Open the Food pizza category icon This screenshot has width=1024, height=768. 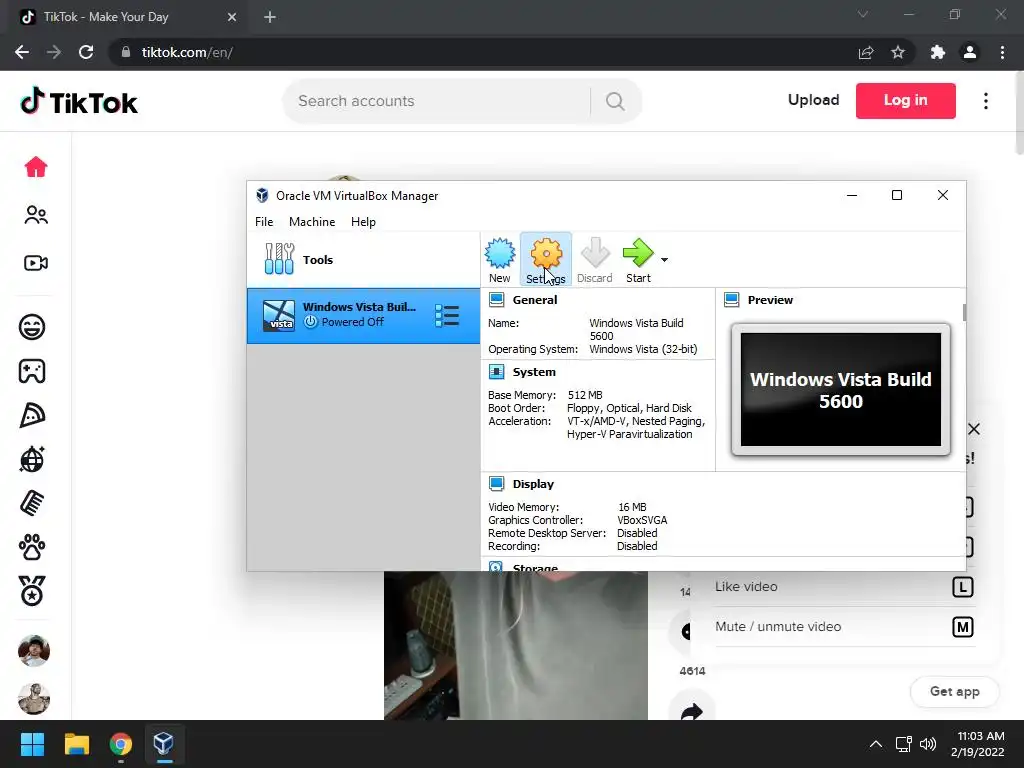pos(32,415)
